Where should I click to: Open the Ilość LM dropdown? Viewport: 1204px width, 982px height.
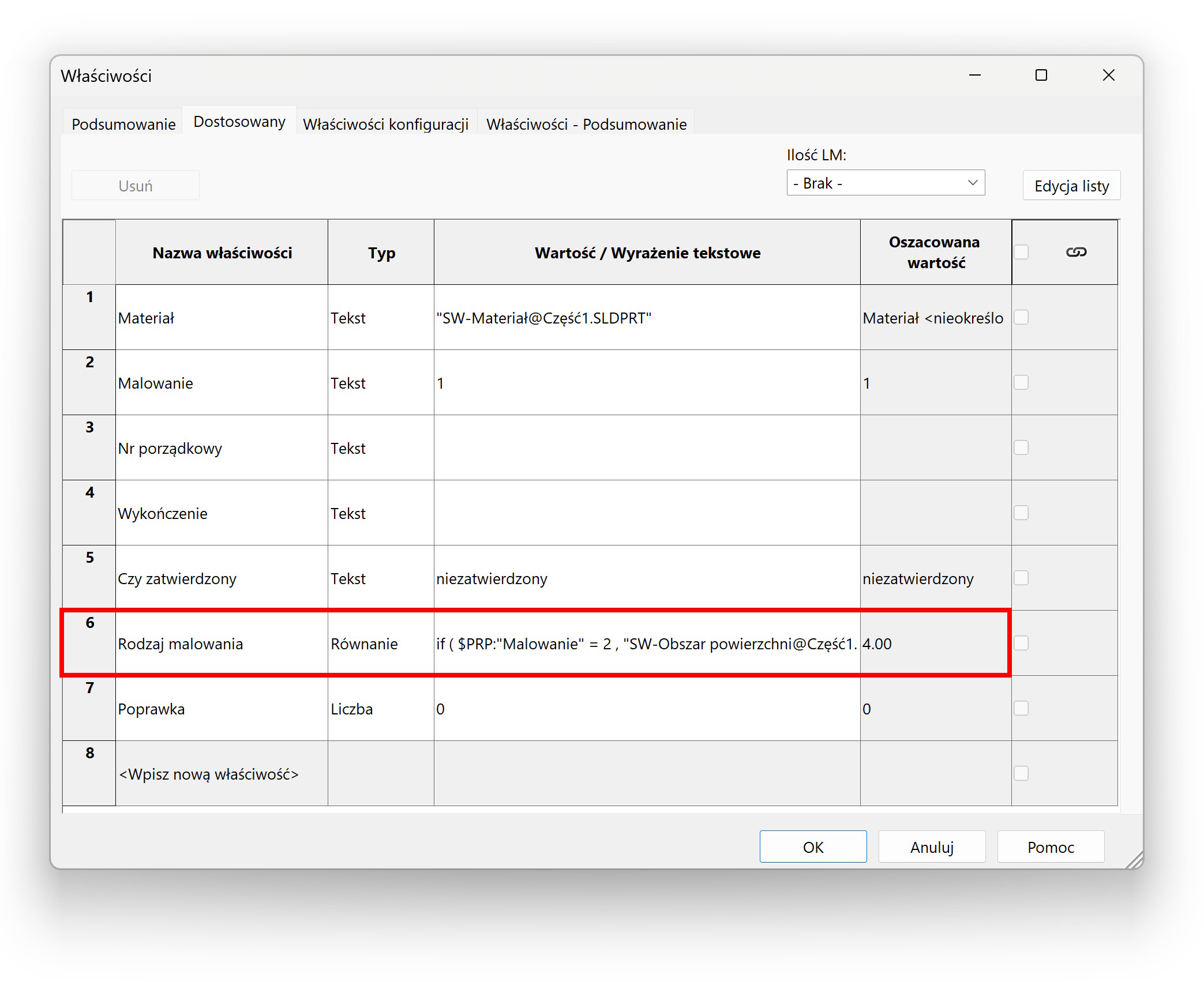[x=885, y=183]
